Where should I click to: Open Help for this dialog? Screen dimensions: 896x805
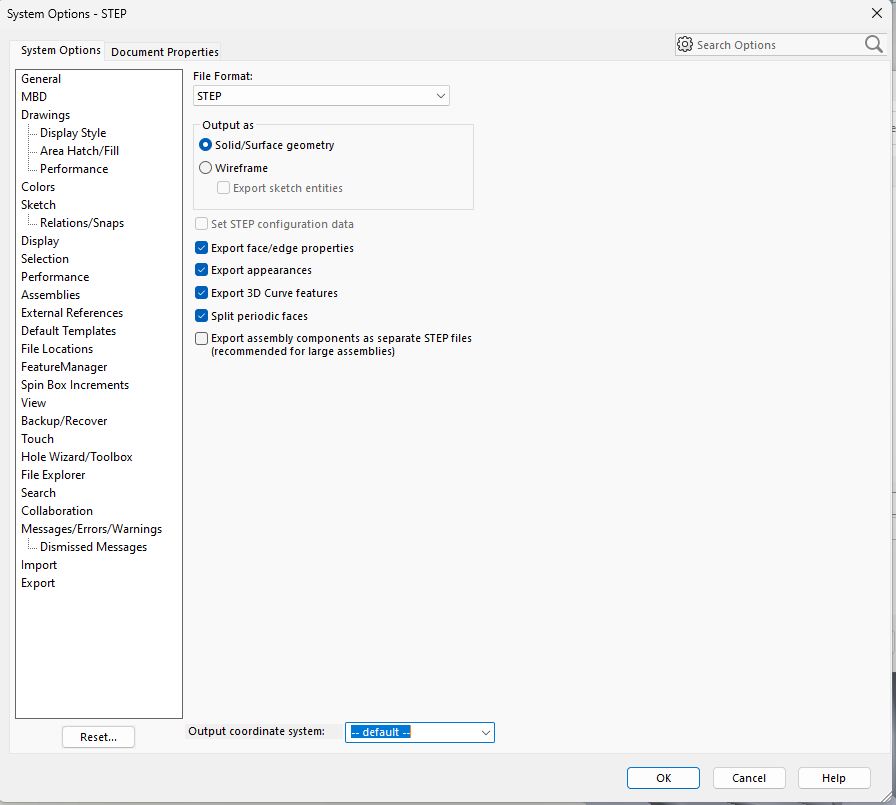tap(834, 778)
